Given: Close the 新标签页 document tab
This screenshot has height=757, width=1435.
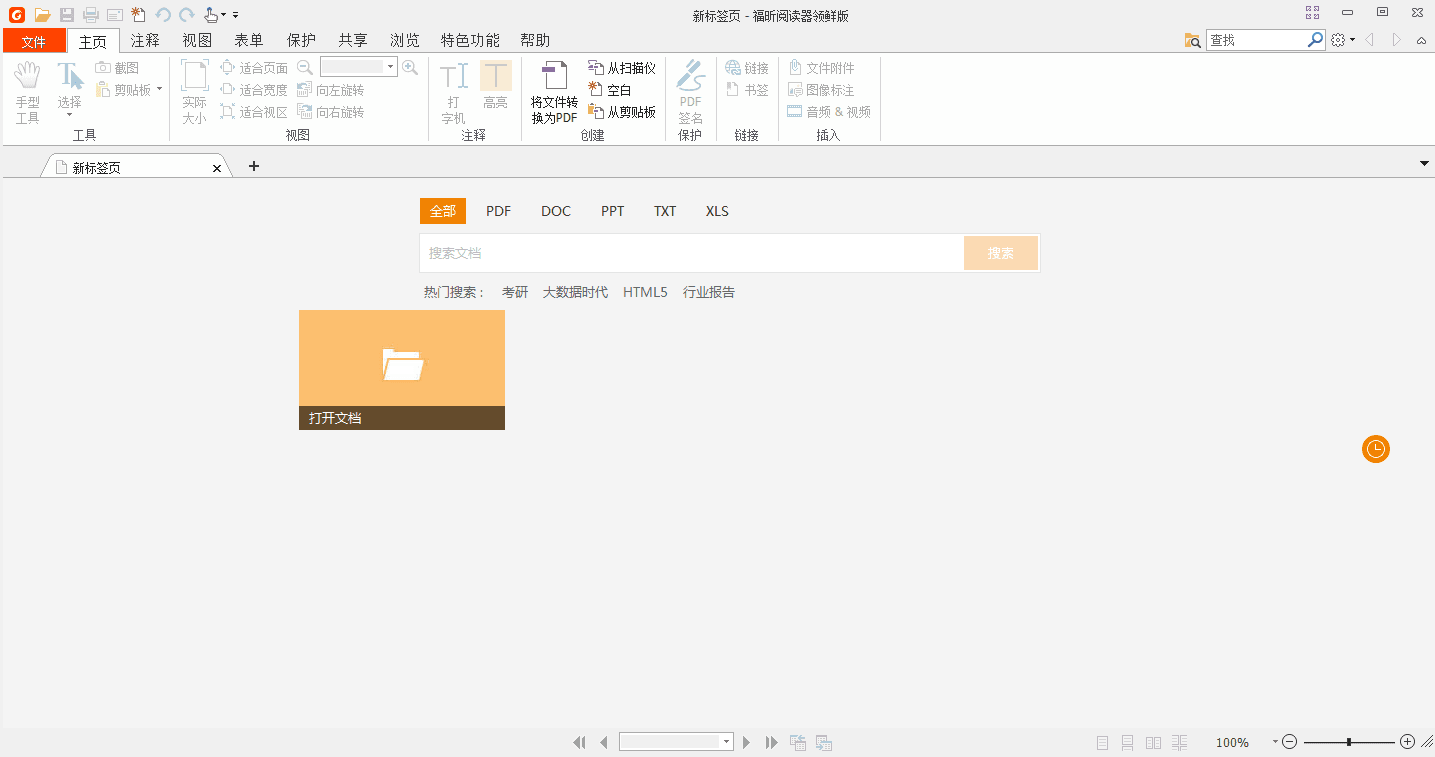Looking at the screenshot, I should (217, 168).
